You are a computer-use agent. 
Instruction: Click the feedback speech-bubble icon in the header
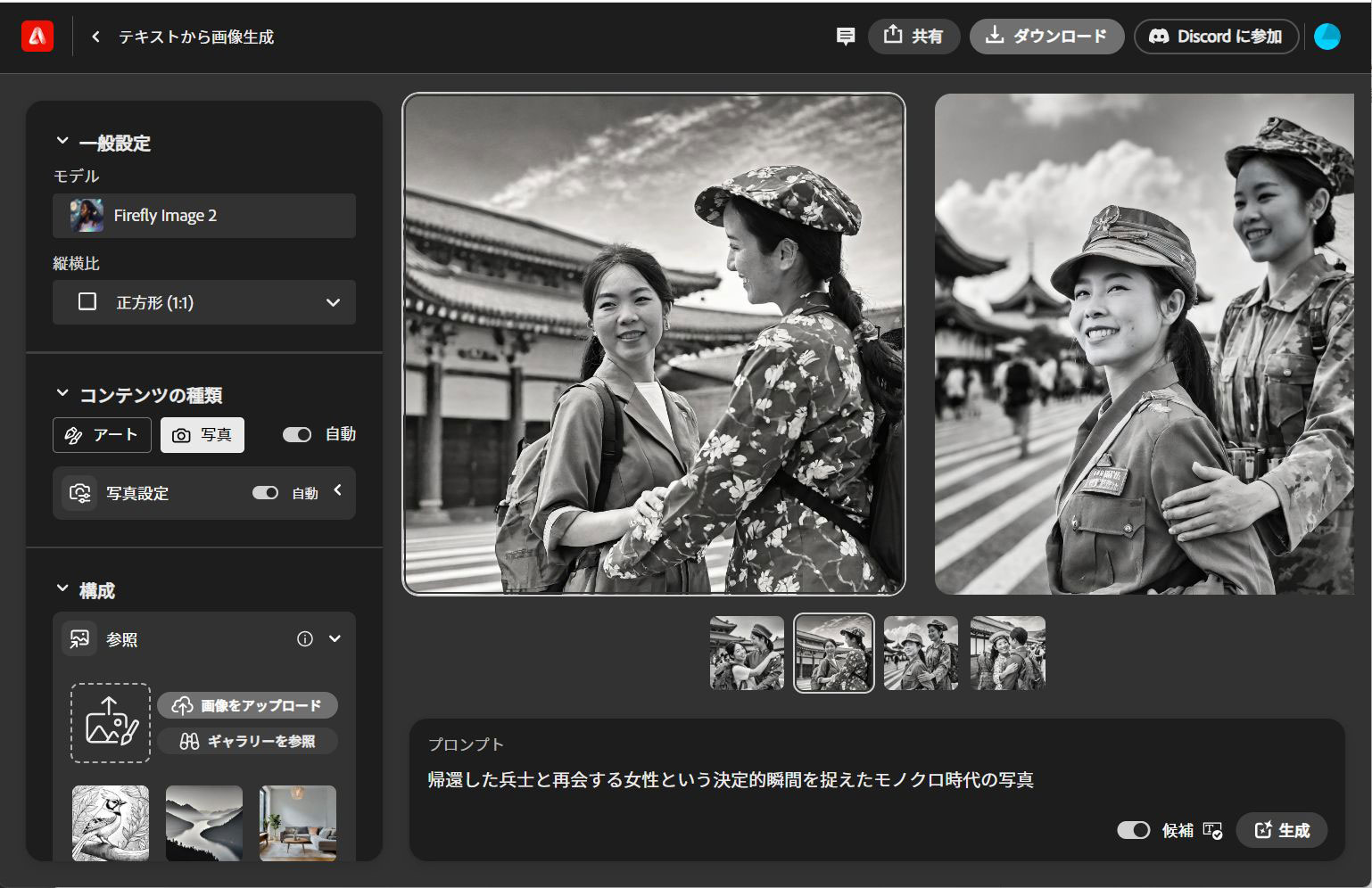point(845,36)
